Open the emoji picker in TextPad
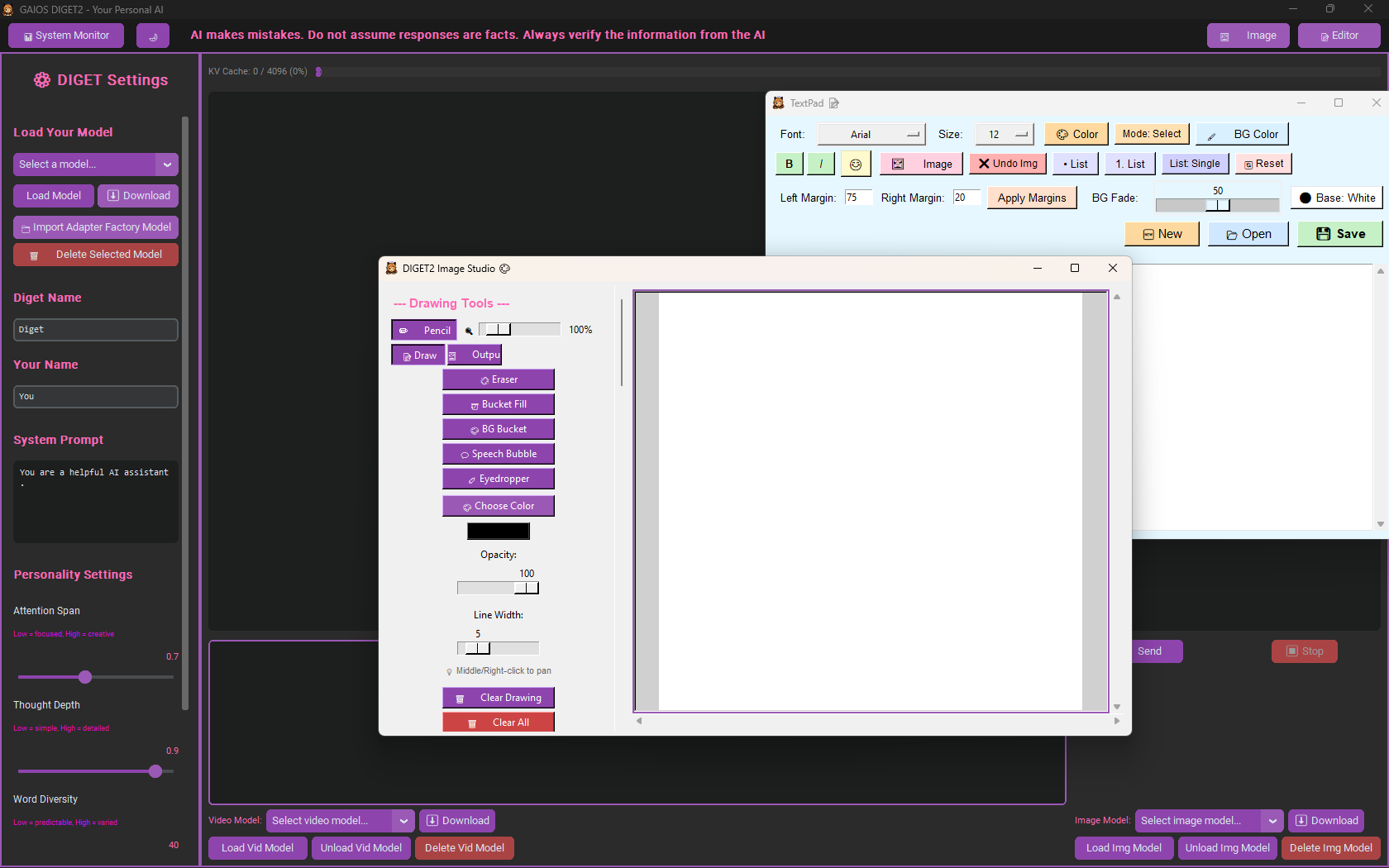The image size is (1389, 868). click(856, 164)
